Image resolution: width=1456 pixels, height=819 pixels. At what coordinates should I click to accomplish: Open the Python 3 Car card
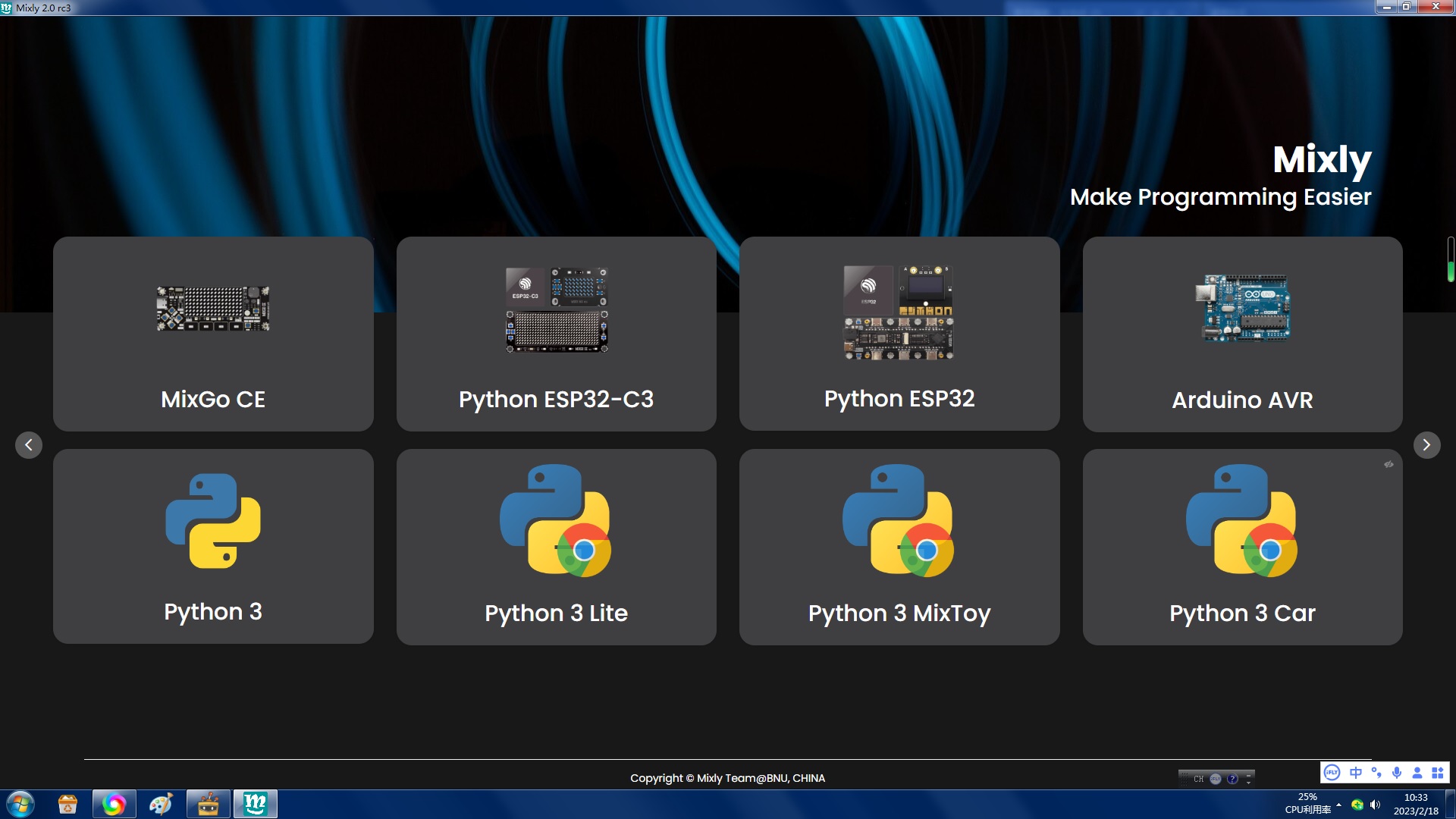(1242, 547)
